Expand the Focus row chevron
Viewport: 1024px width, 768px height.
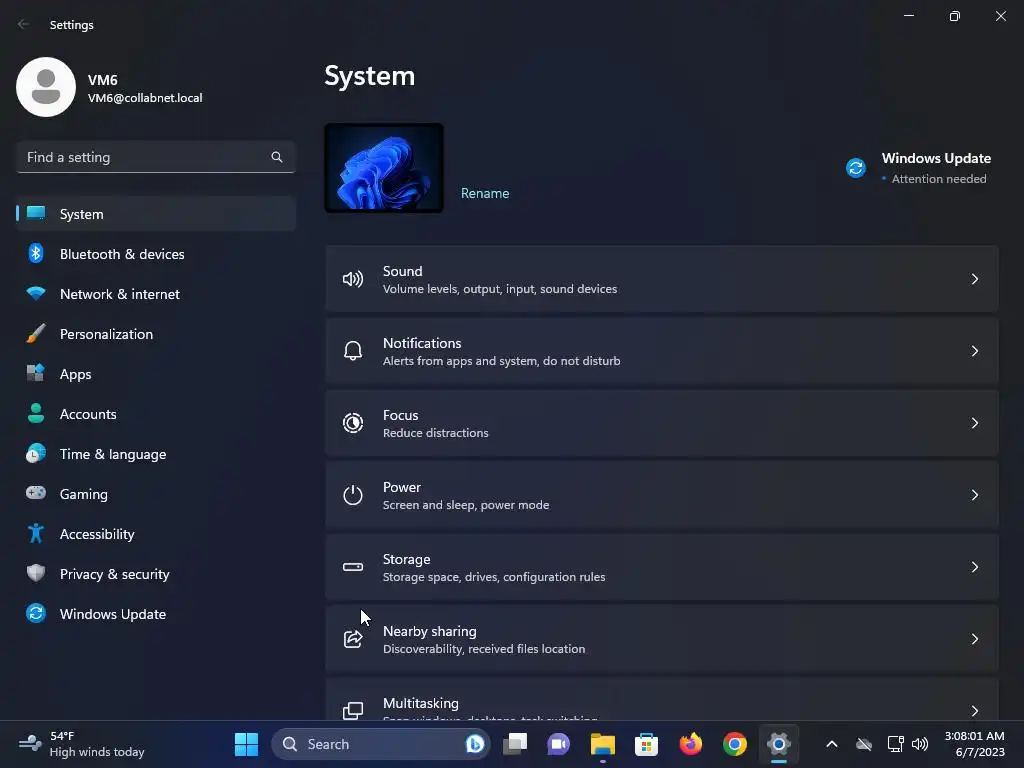(x=974, y=423)
